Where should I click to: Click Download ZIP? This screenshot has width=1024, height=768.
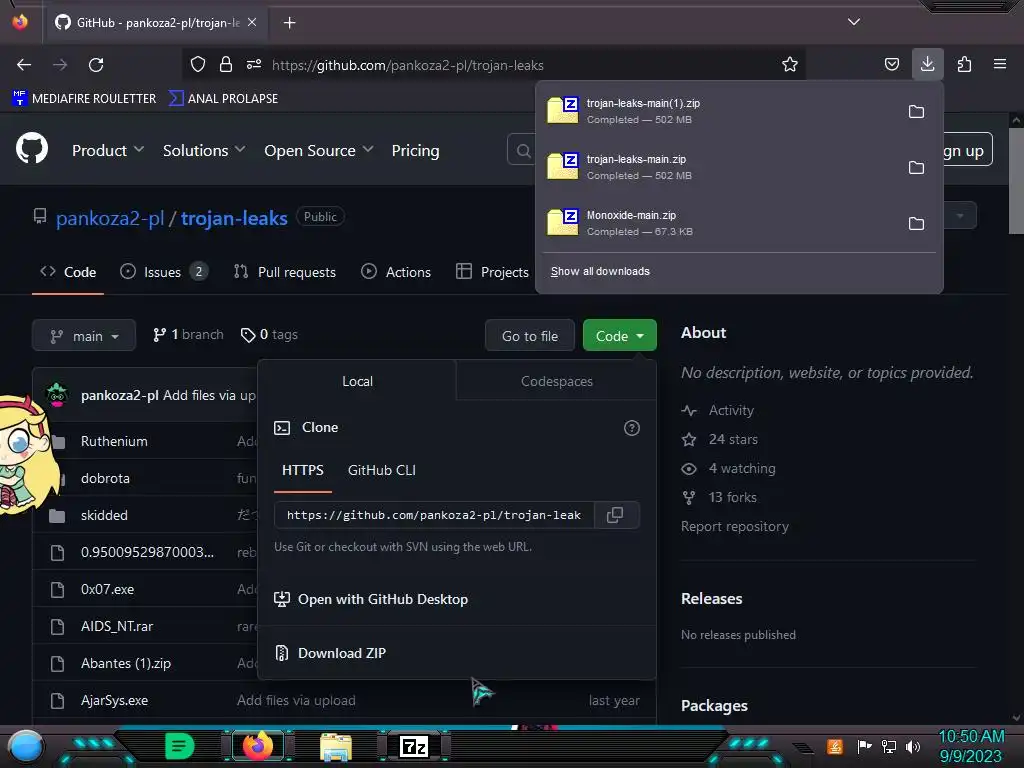pyautogui.click(x=330, y=653)
